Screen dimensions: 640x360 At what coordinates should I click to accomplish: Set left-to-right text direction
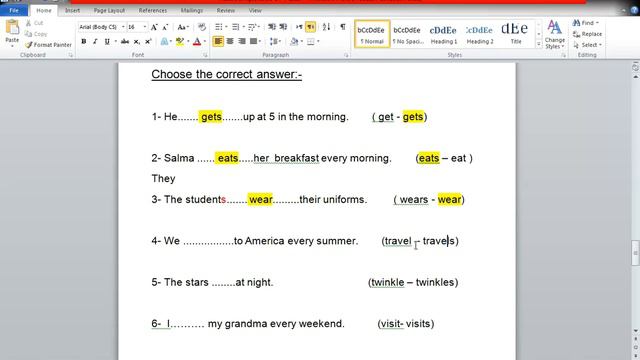299,27
